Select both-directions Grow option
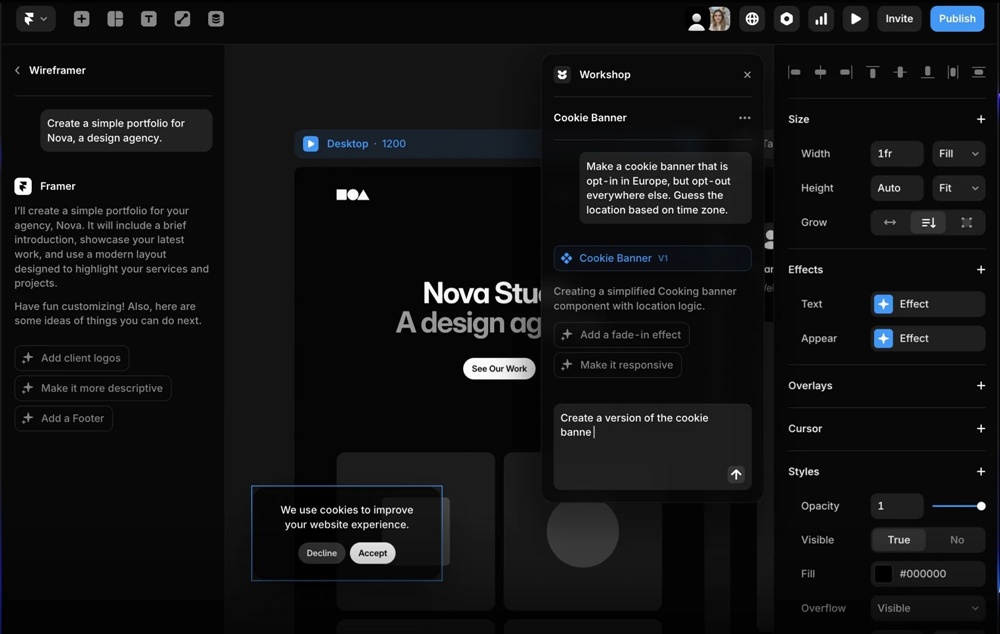The height and width of the screenshot is (634, 1000). (x=967, y=223)
